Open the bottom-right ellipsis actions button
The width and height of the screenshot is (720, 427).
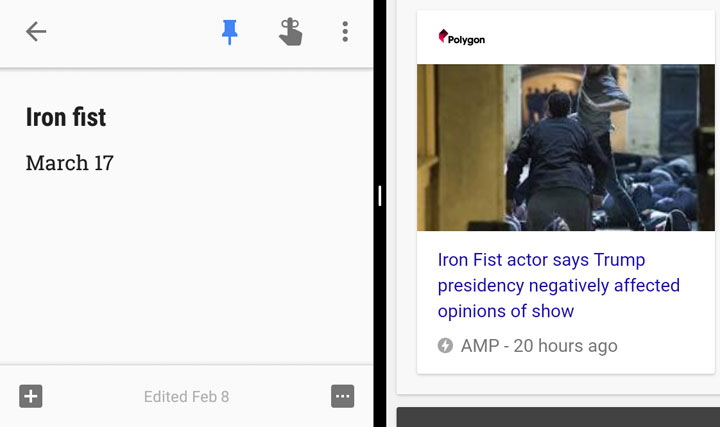tap(343, 396)
